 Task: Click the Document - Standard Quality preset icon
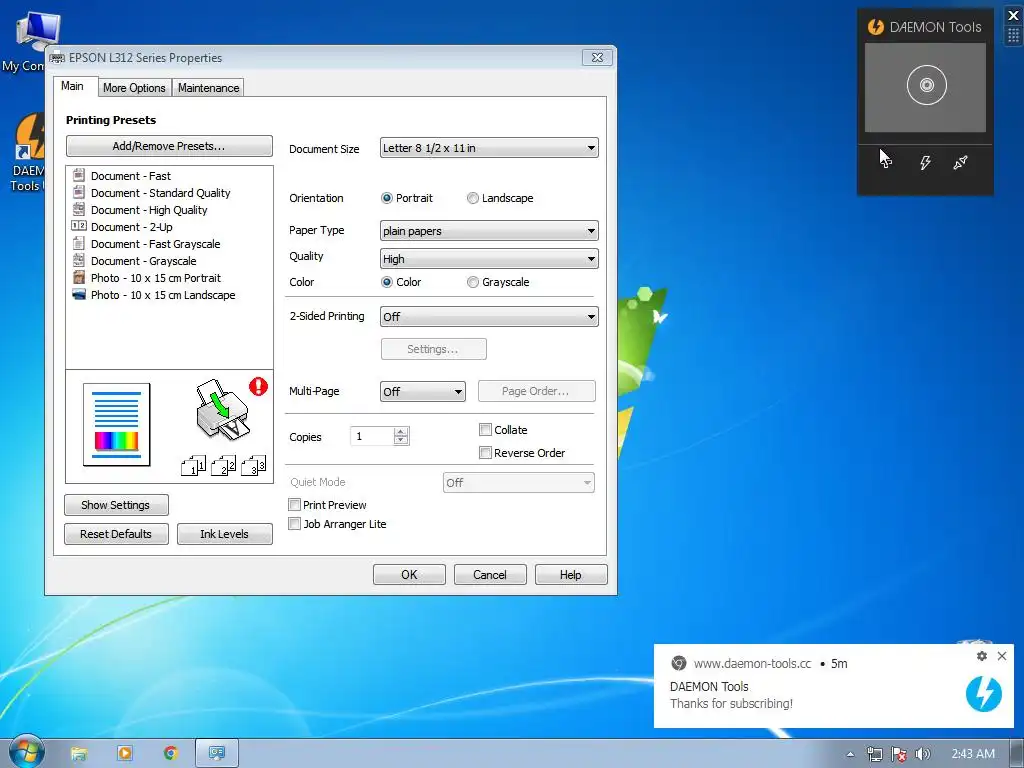[78, 192]
